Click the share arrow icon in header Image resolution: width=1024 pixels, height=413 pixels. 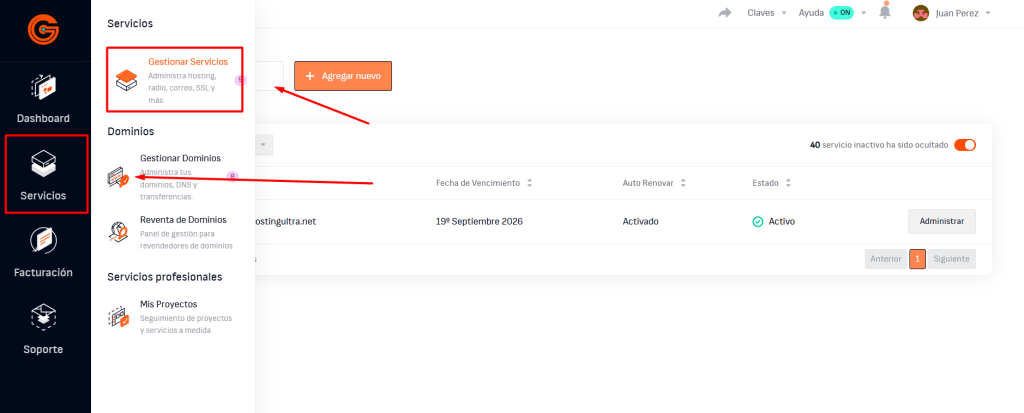coord(725,13)
